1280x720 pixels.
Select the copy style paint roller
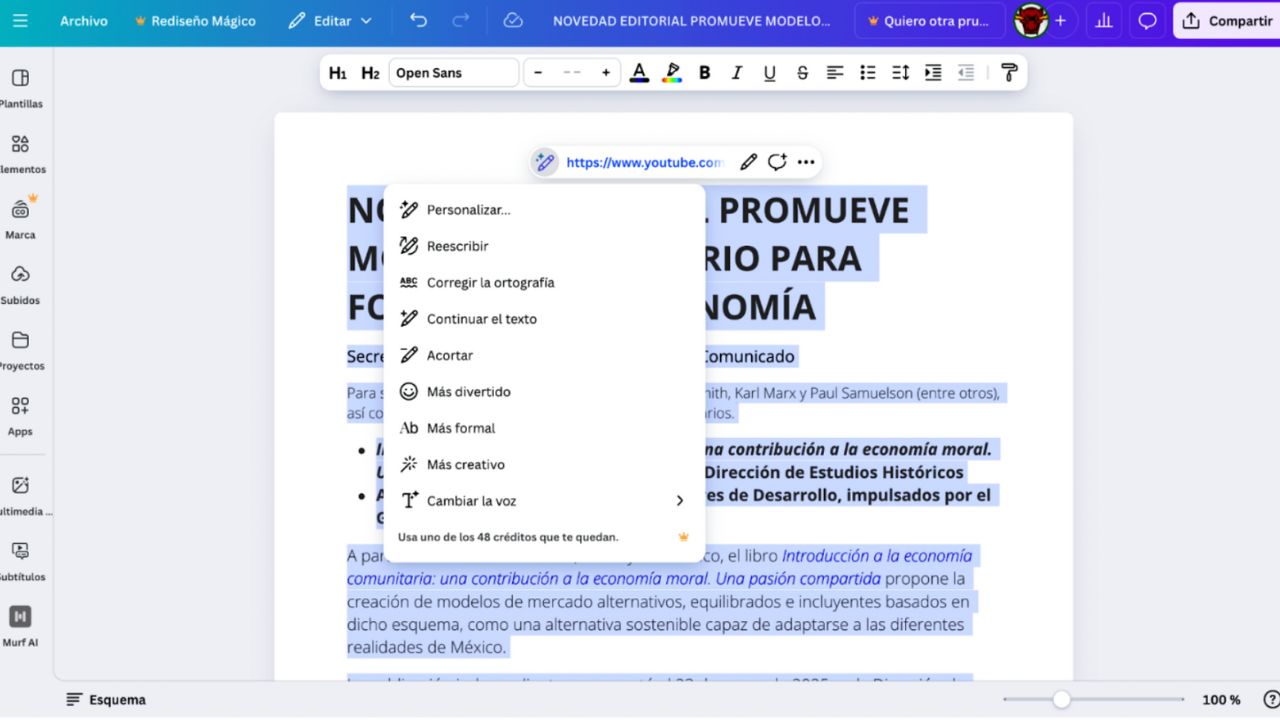coord(1009,73)
